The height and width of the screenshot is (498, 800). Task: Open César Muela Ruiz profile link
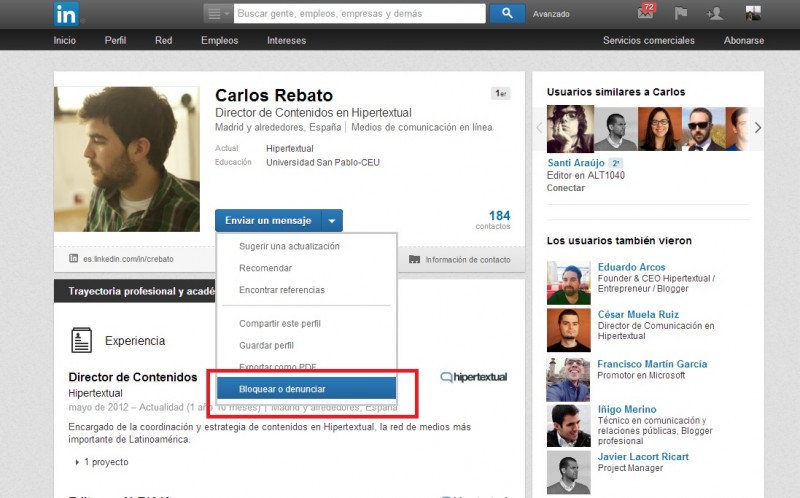638,314
